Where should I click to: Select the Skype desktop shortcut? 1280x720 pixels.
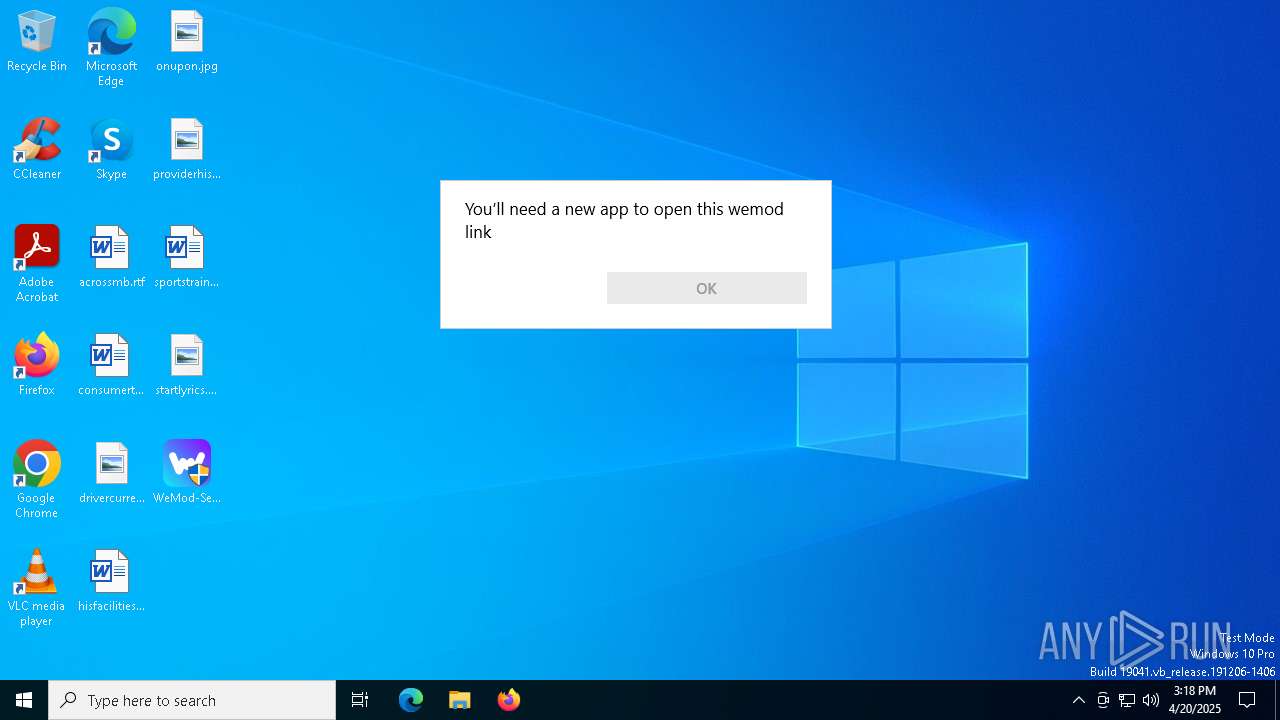click(111, 149)
